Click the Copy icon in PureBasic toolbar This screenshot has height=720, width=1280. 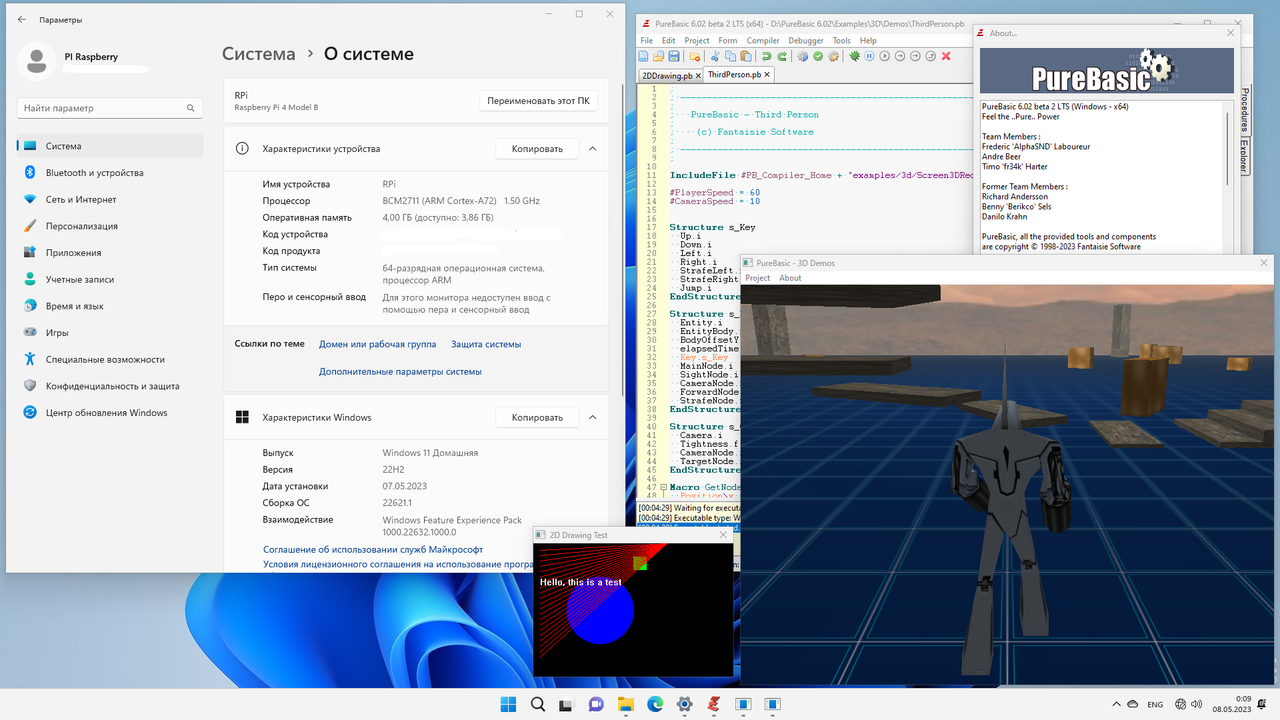pyautogui.click(x=730, y=56)
